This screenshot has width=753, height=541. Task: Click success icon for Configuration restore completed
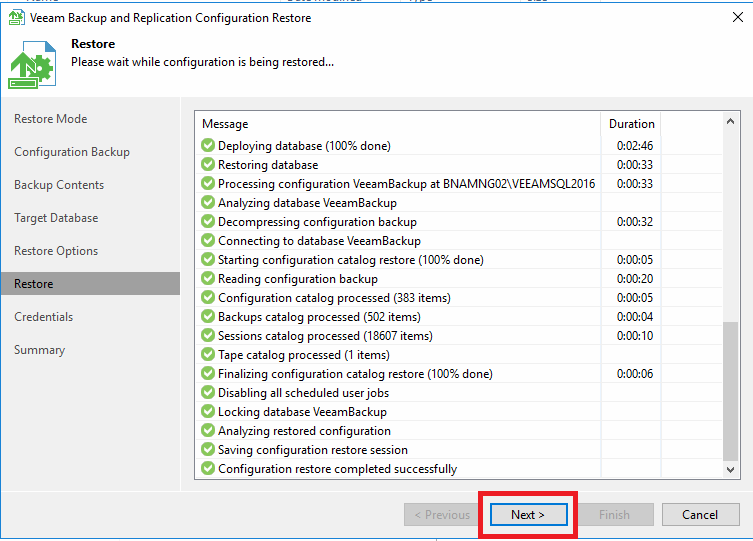click(x=208, y=468)
